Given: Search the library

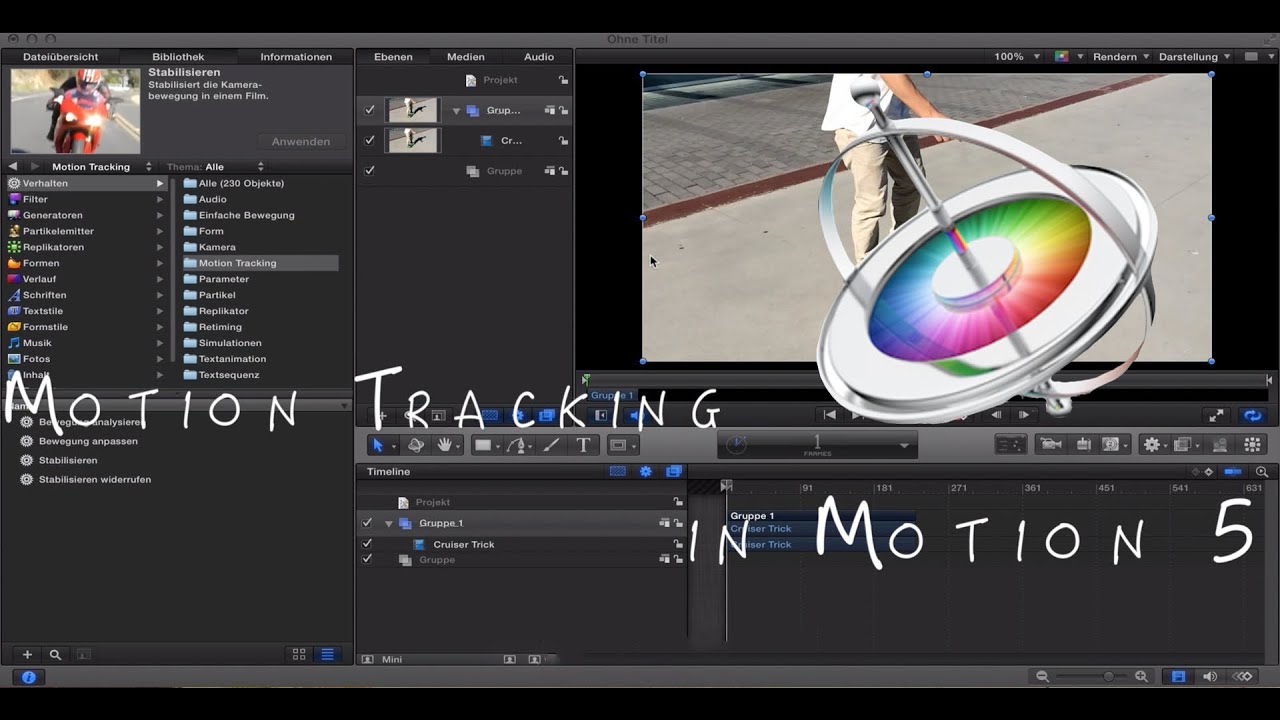Looking at the screenshot, I should point(55,655).
